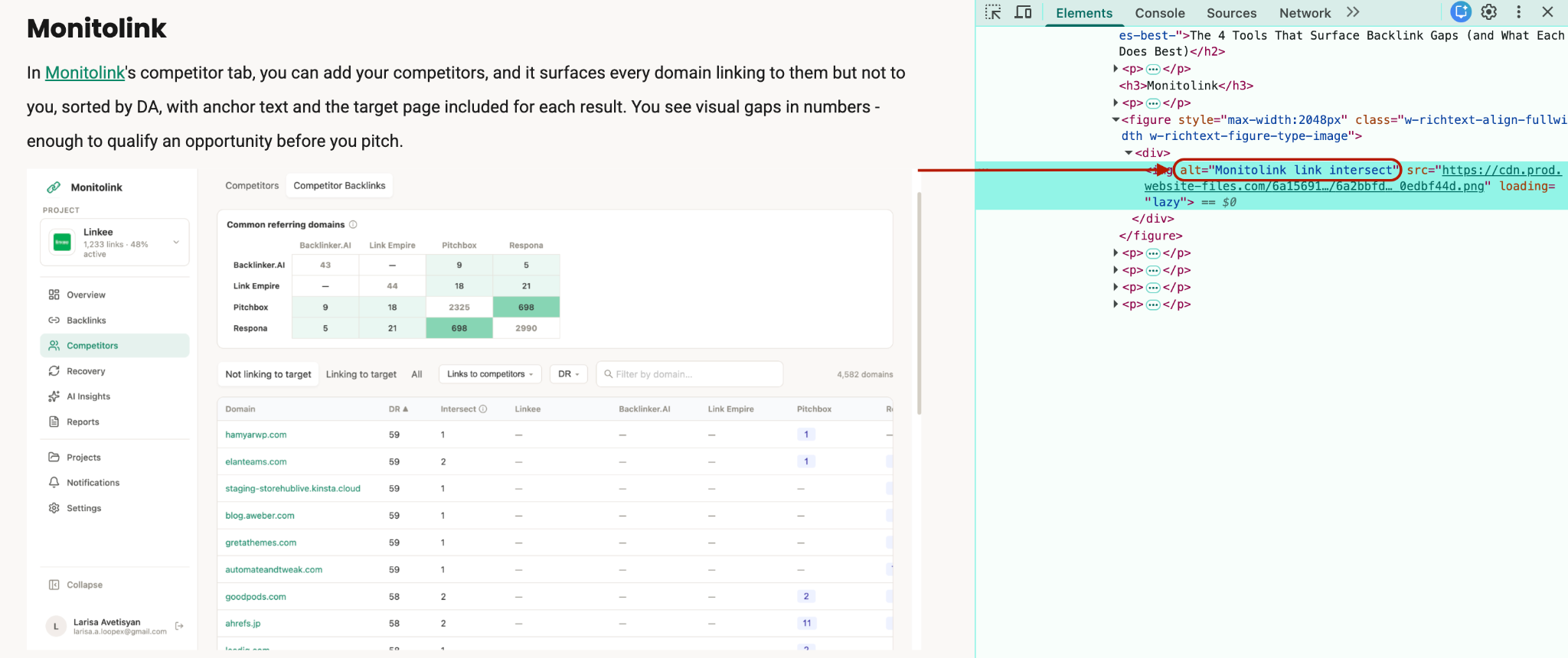Image resolution: width=1568 pixels, height=658 pixels.
Task: Open the Monitolink hyperlink in the paragraph
Action: click(x=85, y=73)
